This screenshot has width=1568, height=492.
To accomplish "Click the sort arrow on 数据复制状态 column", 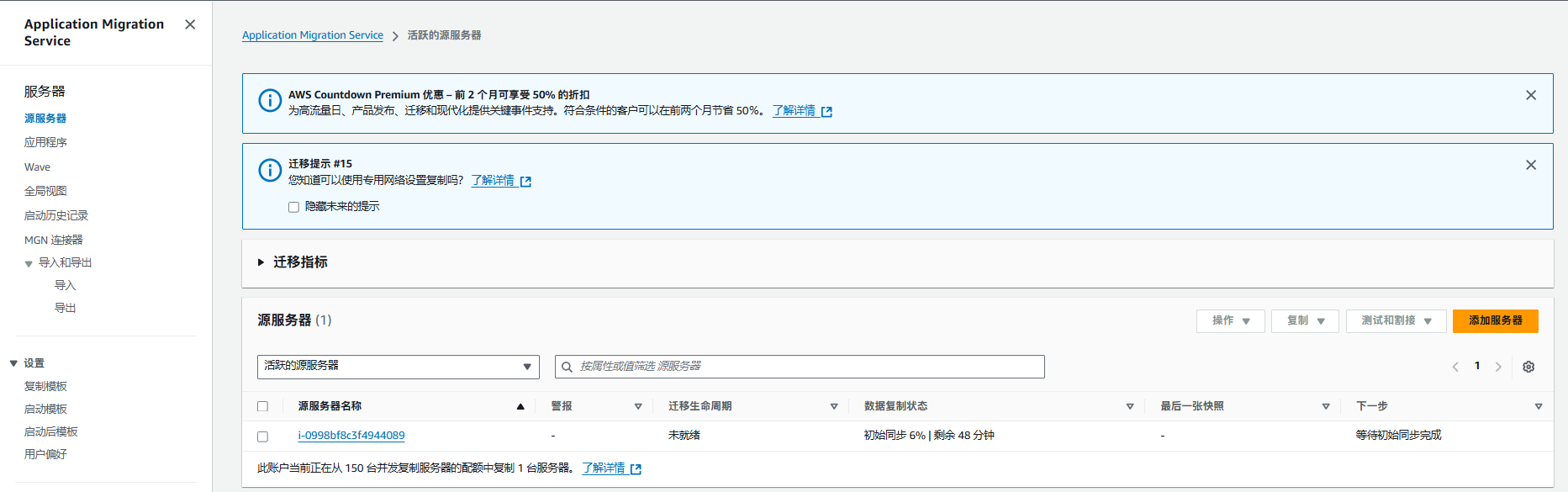I will [x=1129, y=406].
